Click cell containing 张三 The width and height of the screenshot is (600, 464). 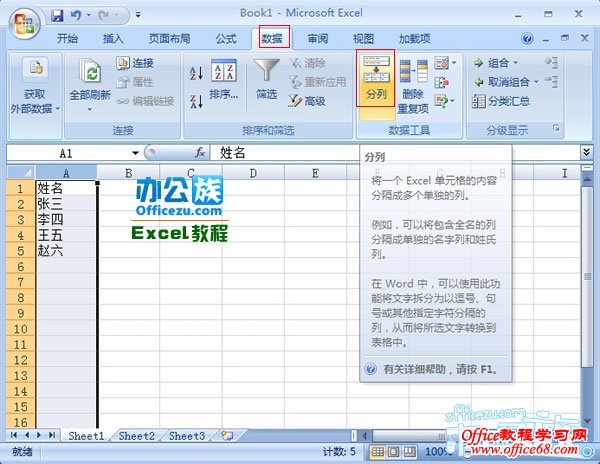click(66, 204)
